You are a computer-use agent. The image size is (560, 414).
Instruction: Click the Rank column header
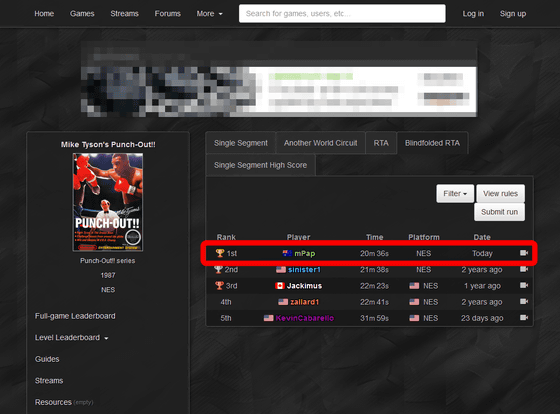click(226, 237)
